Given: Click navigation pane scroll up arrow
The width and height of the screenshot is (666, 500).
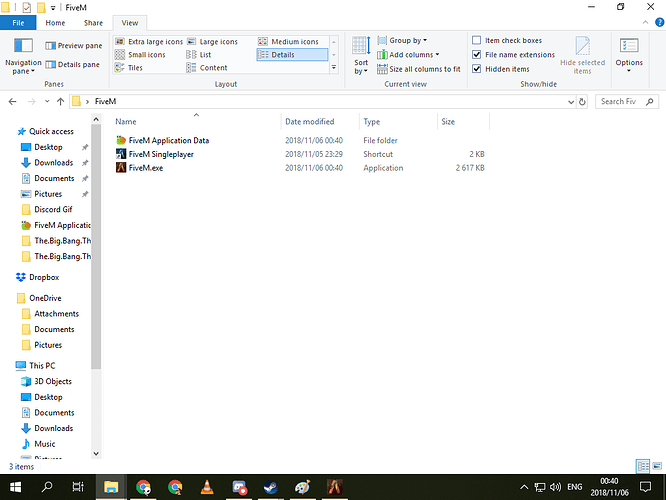Looking at the screenshot, I should [x=96, y=120].
